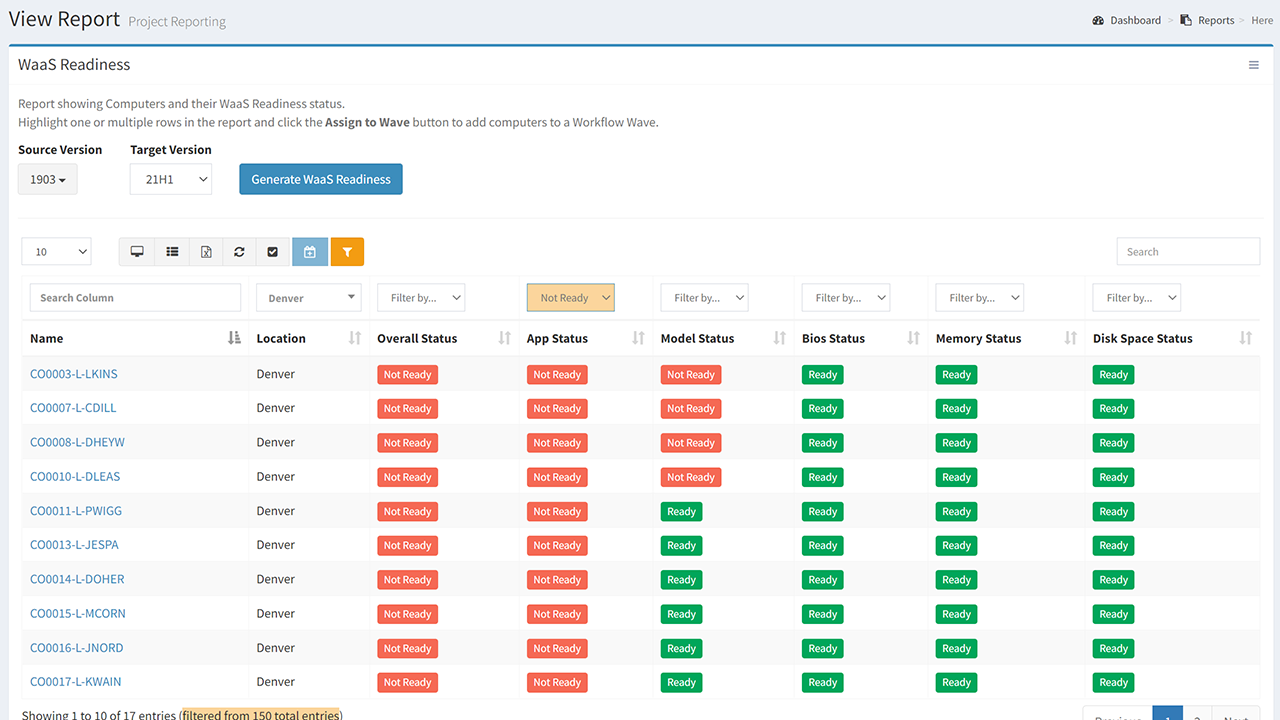Open the Assign to Wave calendar icon

tap(310, 251)
